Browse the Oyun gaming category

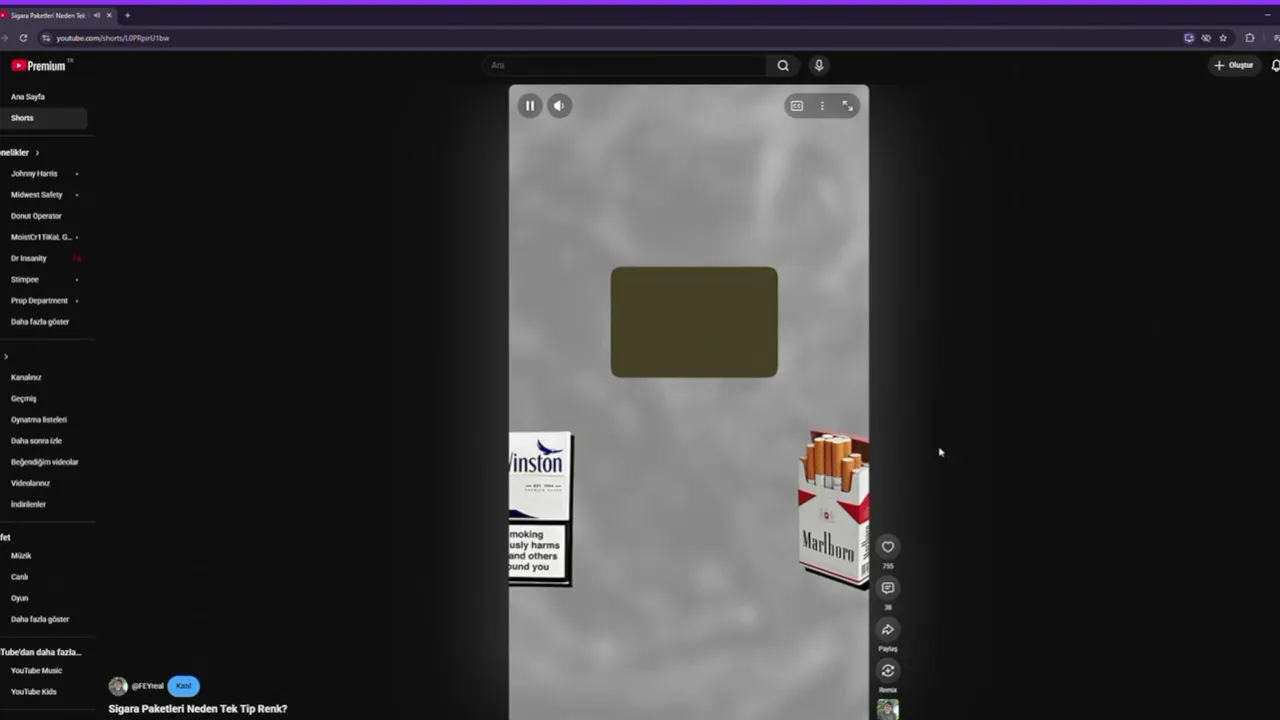coord(20,598)
